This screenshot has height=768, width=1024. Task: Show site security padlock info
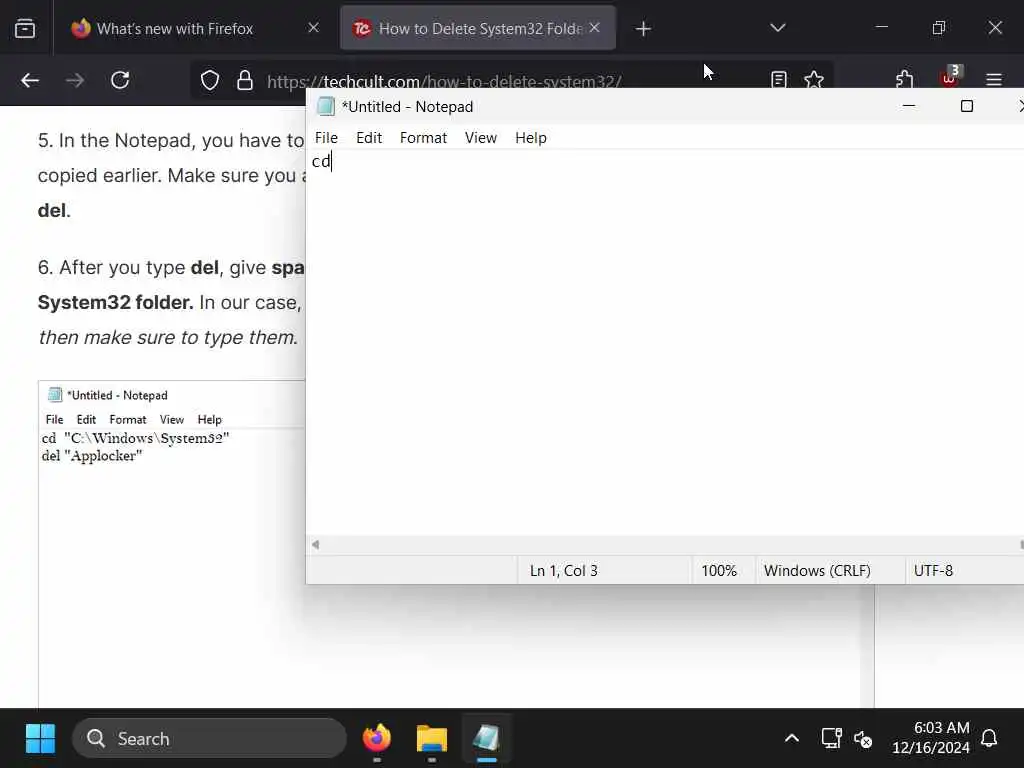pyautogui.click(x=245, y=80)
